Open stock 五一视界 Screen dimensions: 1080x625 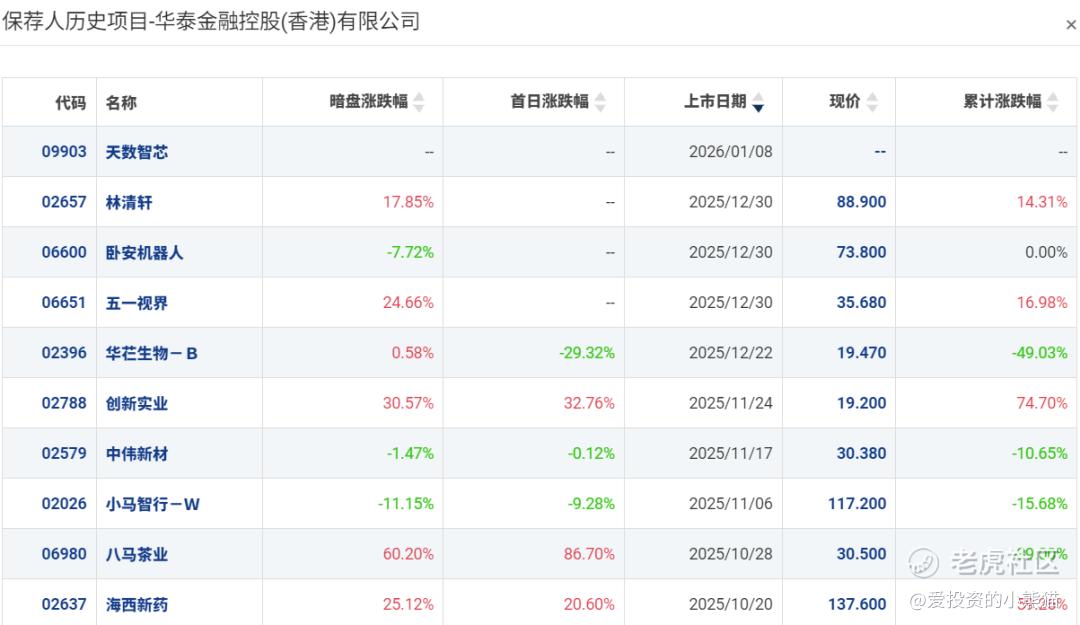(136, 303)
